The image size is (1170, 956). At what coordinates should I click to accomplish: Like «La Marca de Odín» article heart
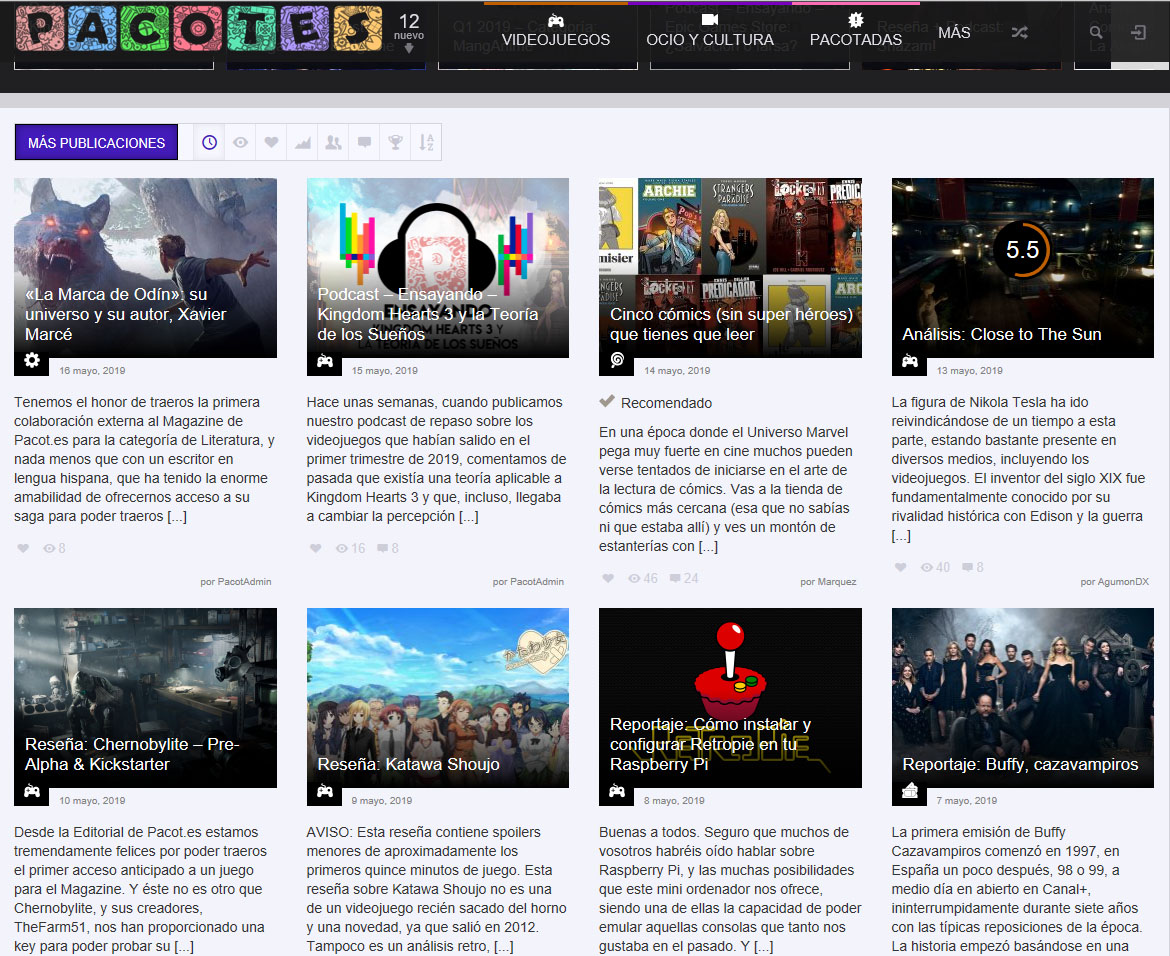pos(22,547)
